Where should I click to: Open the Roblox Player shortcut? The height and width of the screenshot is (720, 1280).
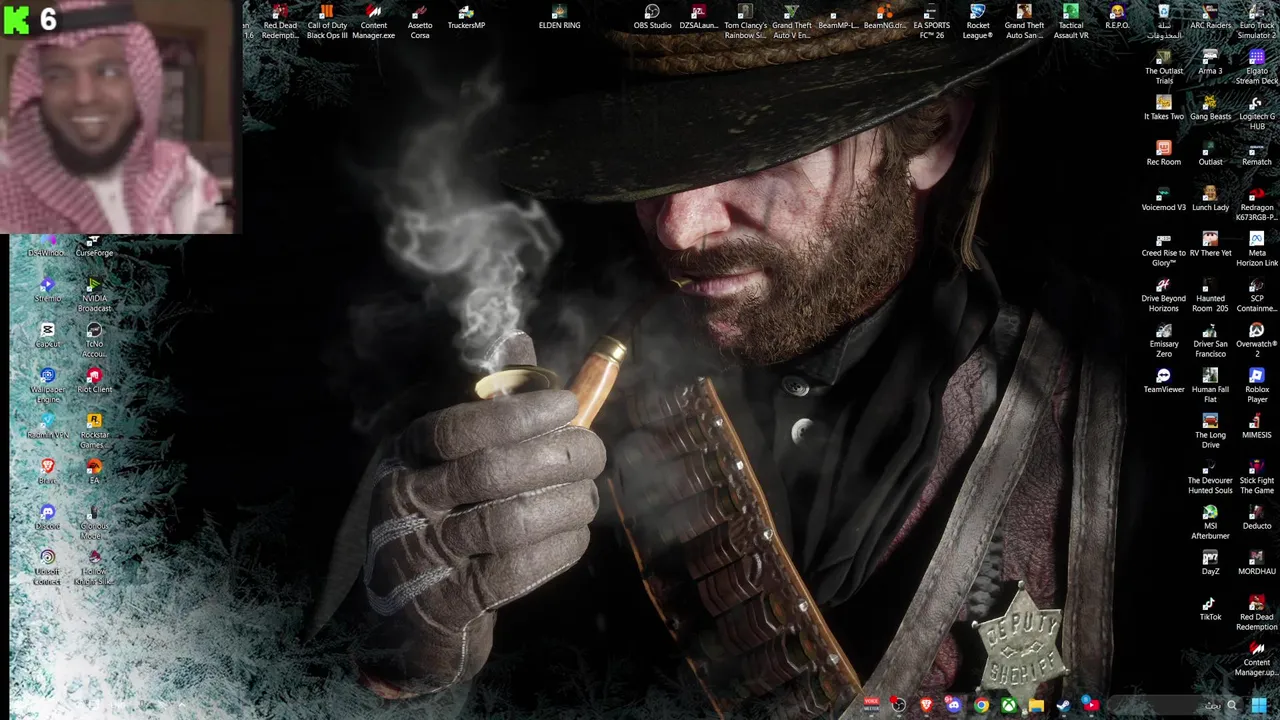tap(1257, 385)
